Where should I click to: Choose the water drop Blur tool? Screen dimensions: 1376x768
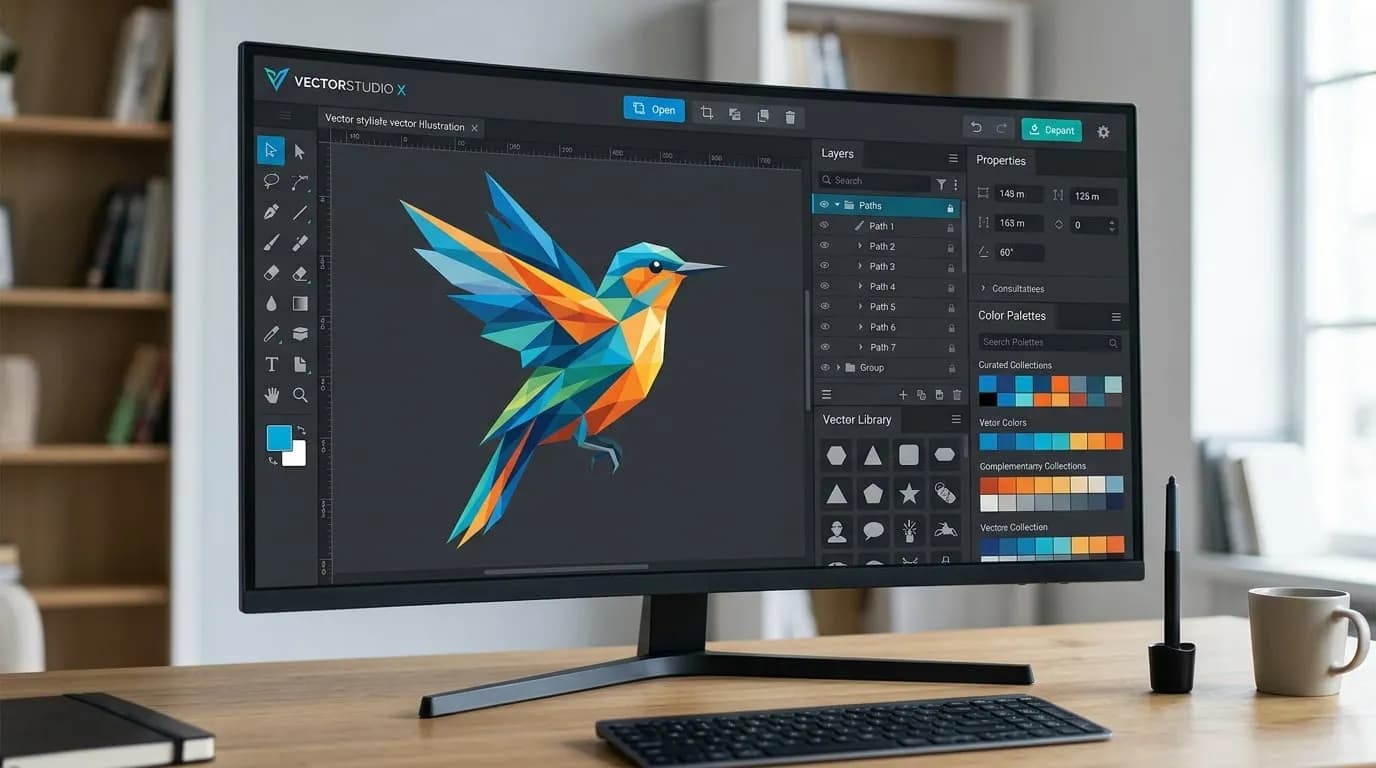tap(271, 303)
